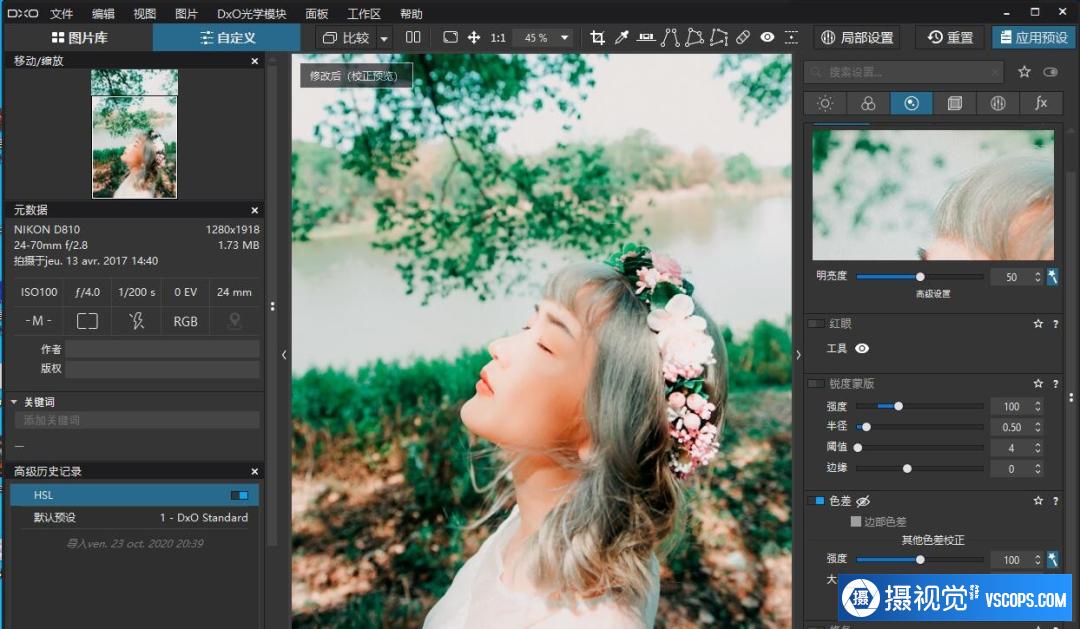
Task: Activate the Horizon leveling tool
Action: click(645, 37)
